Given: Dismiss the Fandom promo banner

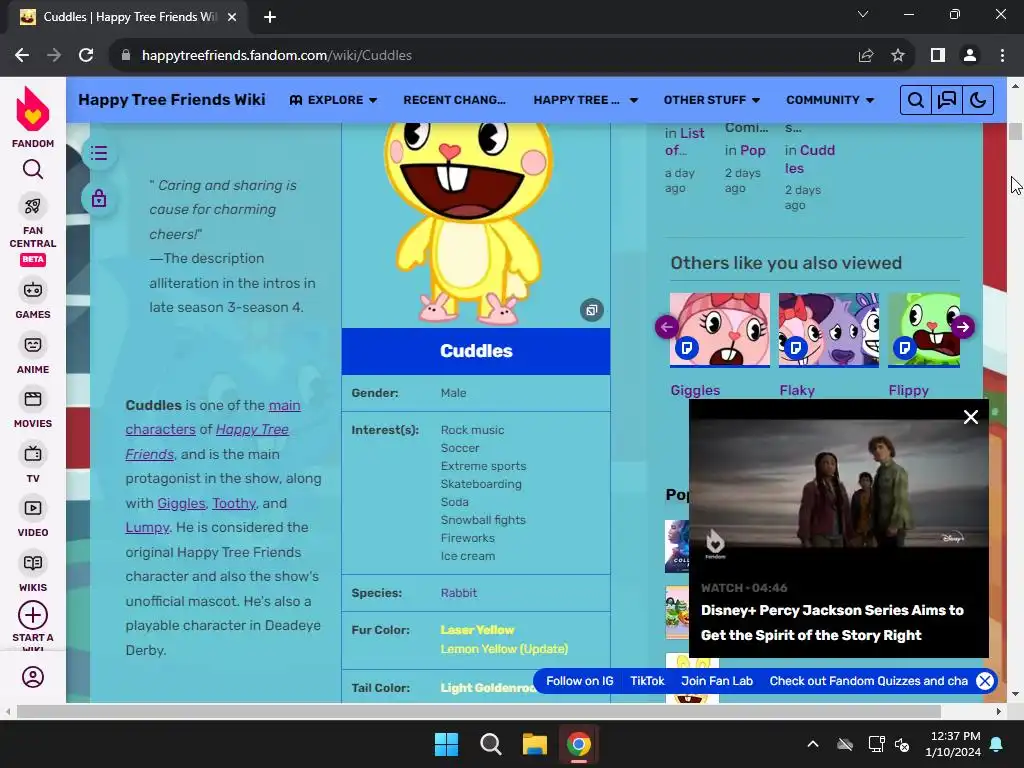Looking at the screenshot, I should [x=985, y=681].
